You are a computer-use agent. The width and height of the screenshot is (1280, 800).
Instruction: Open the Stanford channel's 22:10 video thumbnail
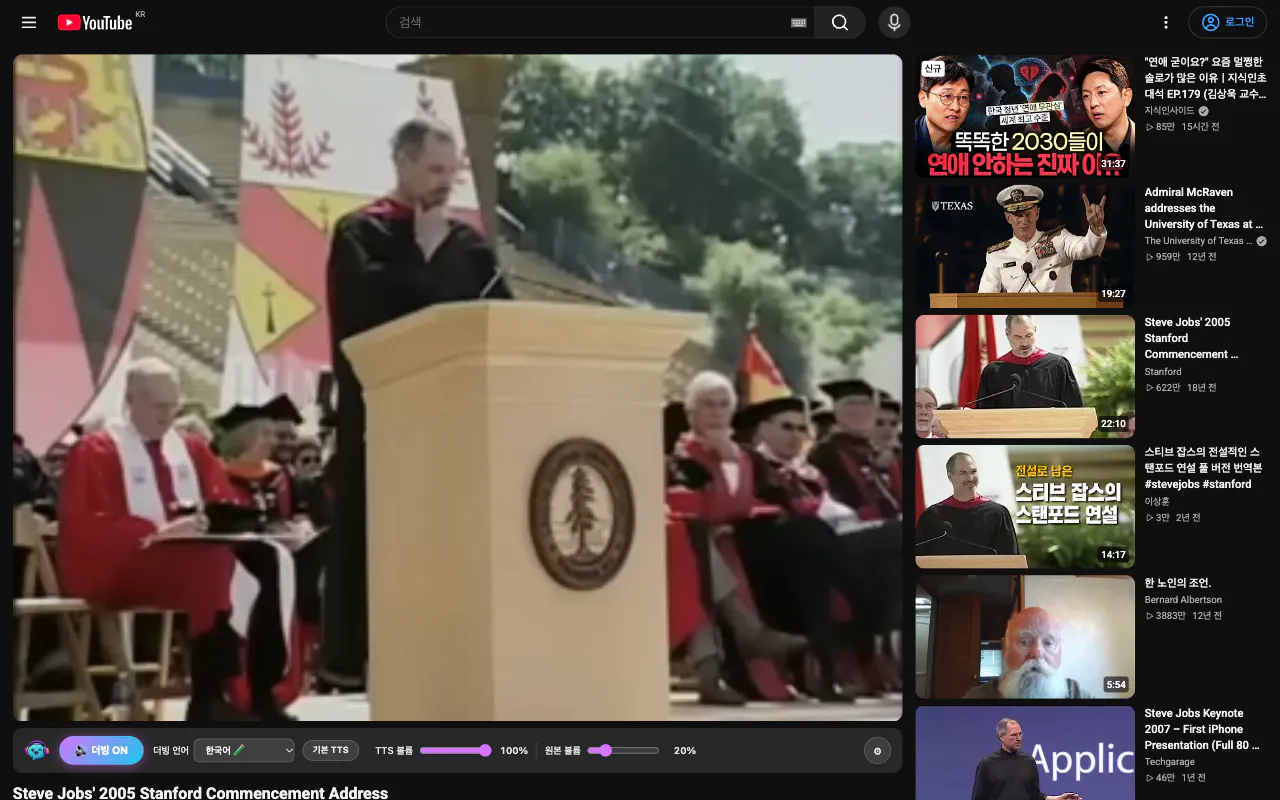point(1025,377)
